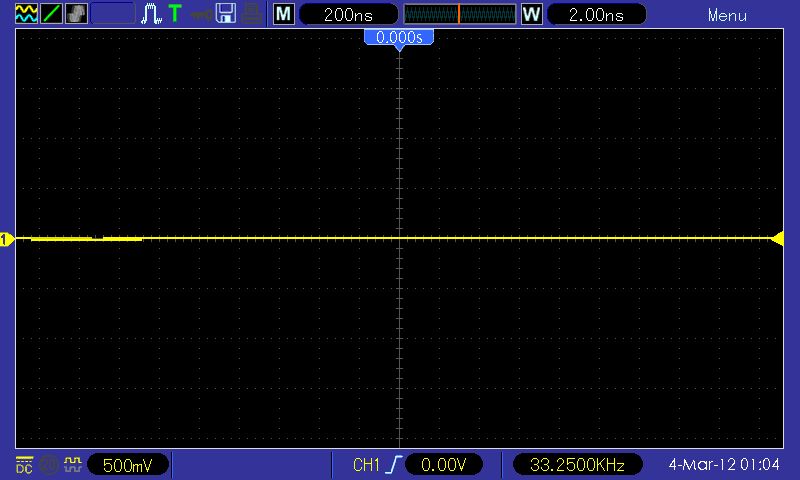Click the M main timebase icon

pos(283,14)
